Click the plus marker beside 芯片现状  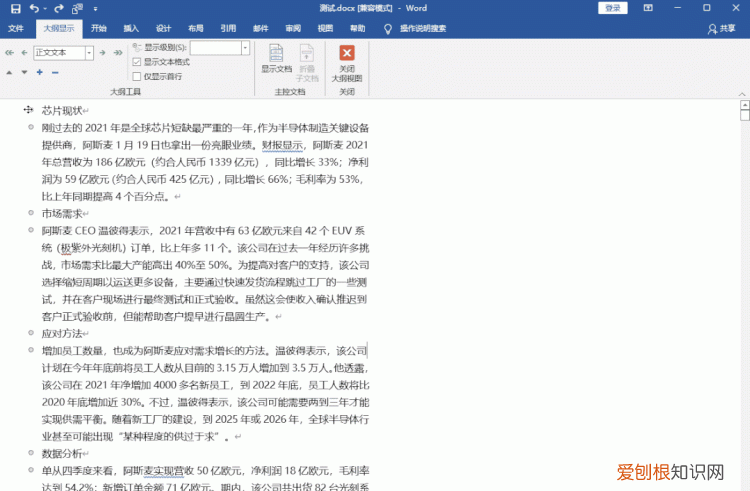(x=29, y=110)
